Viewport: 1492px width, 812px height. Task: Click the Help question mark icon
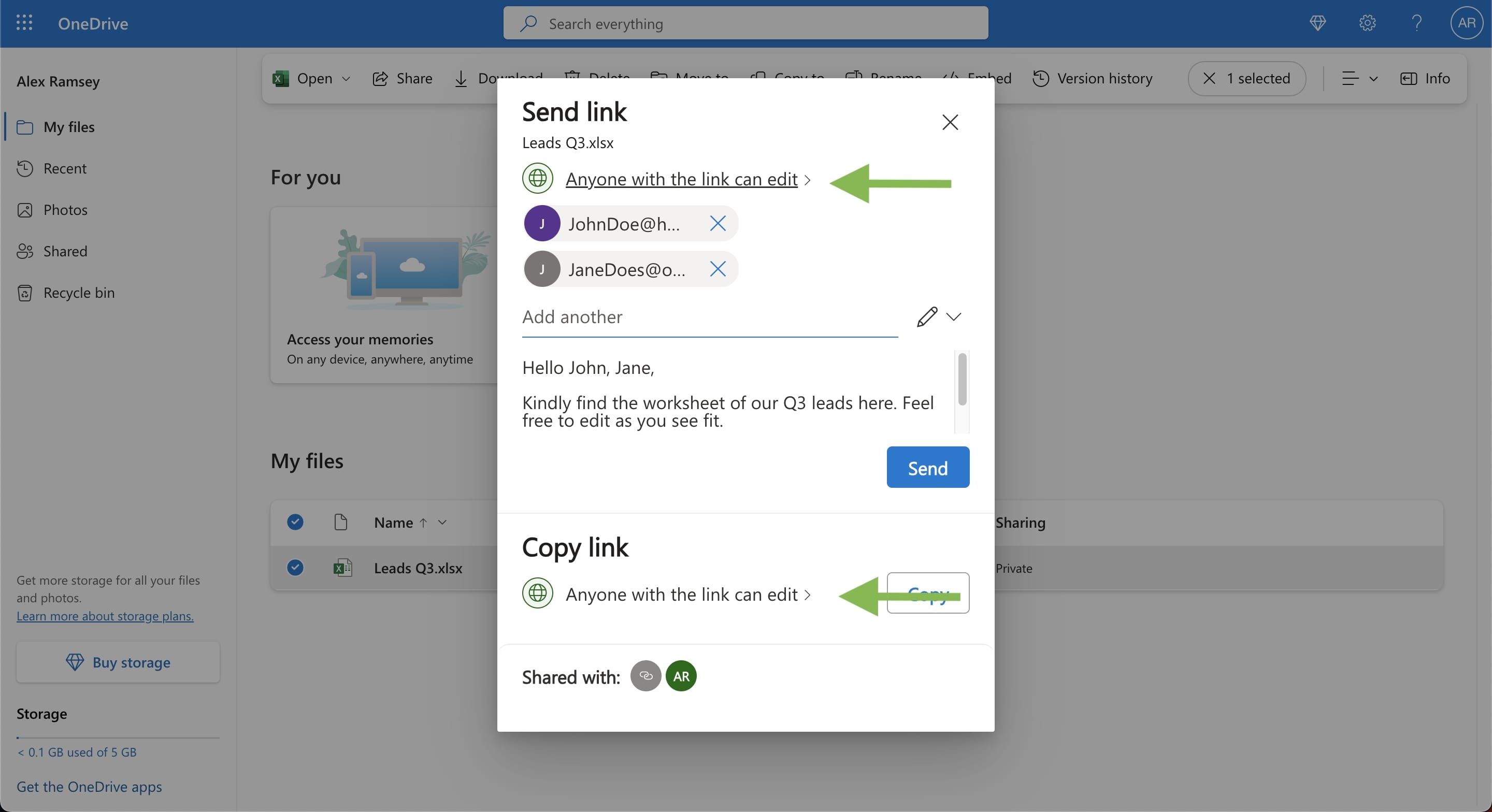point(1416,23)
